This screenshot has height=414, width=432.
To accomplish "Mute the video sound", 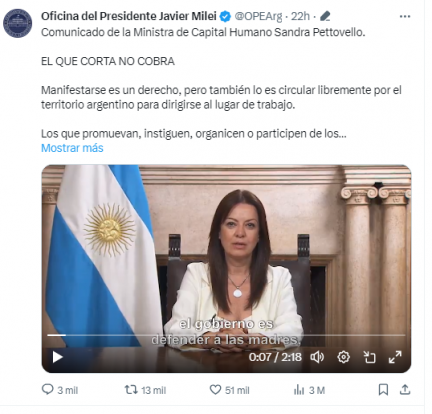I will [317, 357].
